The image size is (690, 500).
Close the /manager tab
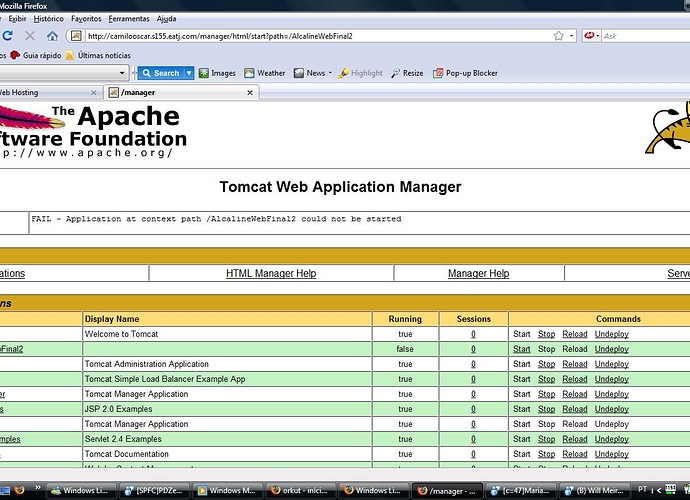(x=250, y=93)
